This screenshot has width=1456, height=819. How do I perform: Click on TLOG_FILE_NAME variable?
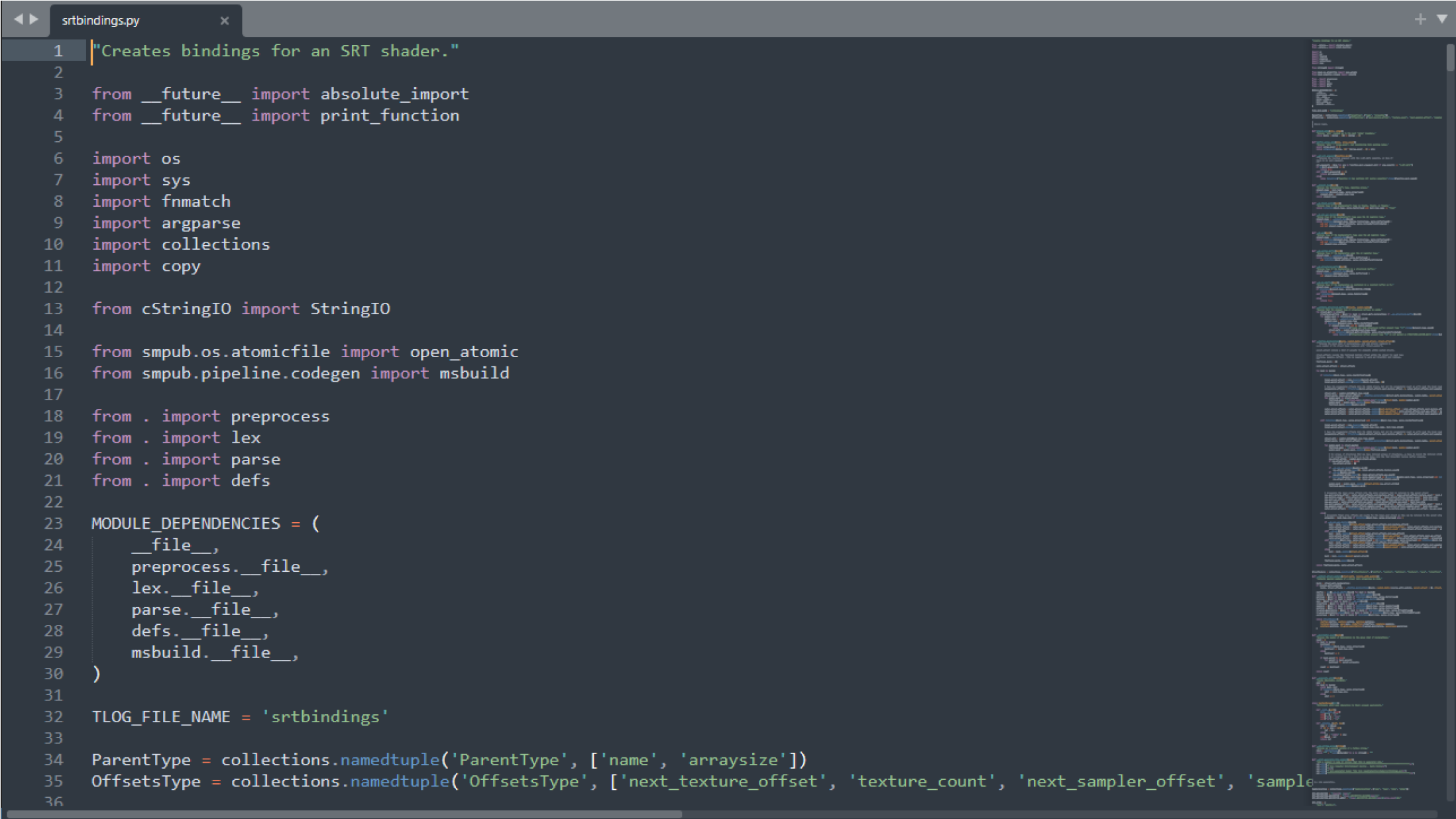[161, 717]
